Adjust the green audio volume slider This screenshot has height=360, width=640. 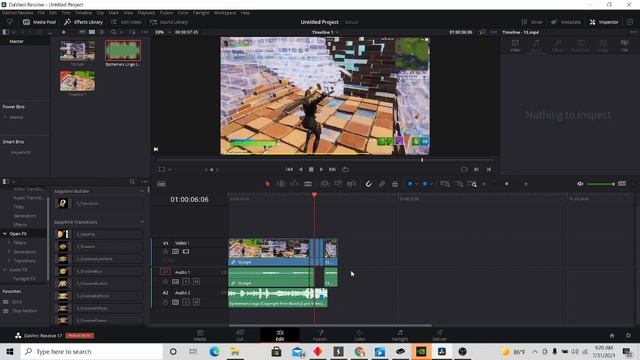tap(600, 184)
